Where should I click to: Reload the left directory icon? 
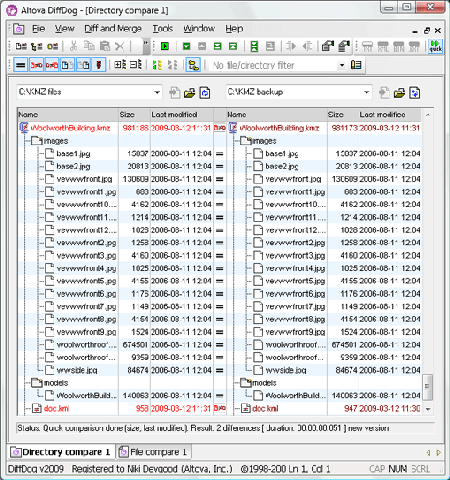pos(205,93)
